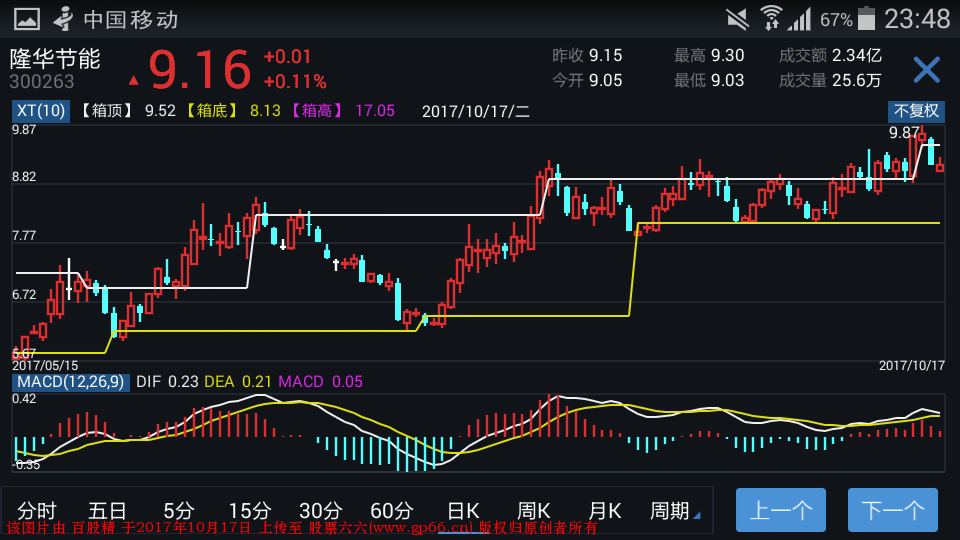Tap the muted sound status icon
This screenshot has width=960, height=540.
pyautogui.click(x=738, y=20)
